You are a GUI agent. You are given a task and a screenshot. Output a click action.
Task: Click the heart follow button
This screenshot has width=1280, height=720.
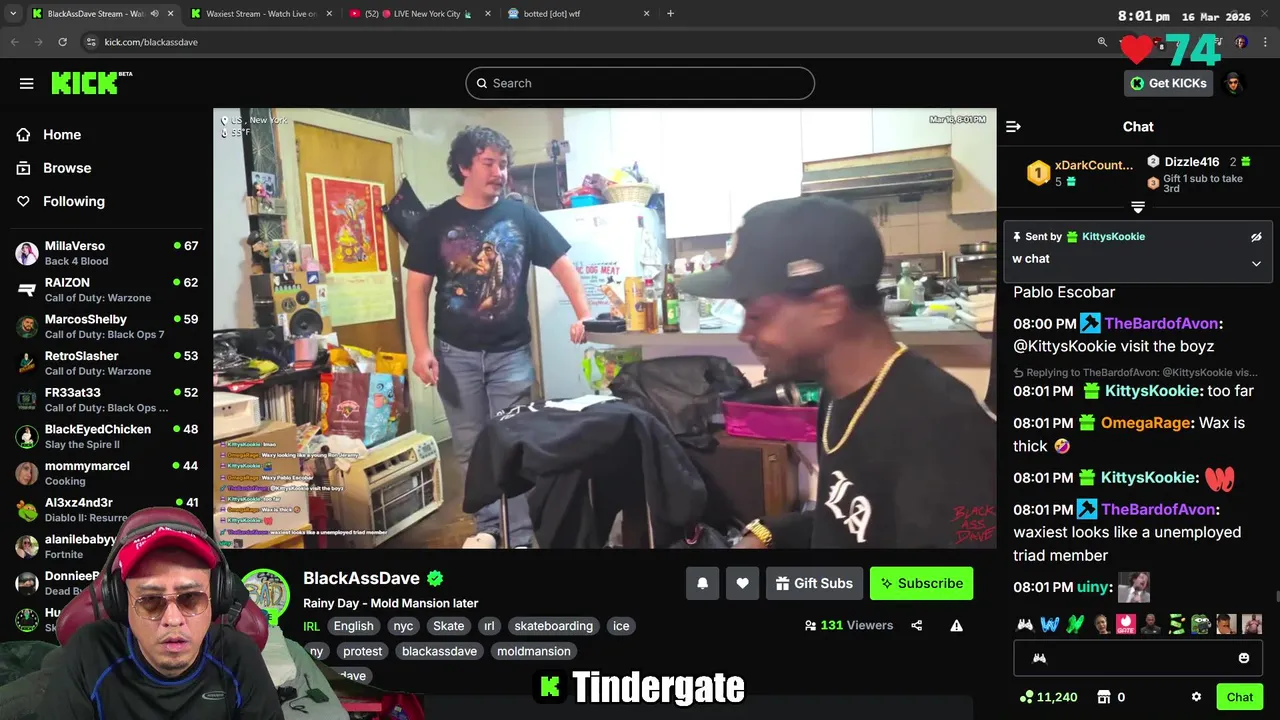pyautogui.click(x=742, y=583)
